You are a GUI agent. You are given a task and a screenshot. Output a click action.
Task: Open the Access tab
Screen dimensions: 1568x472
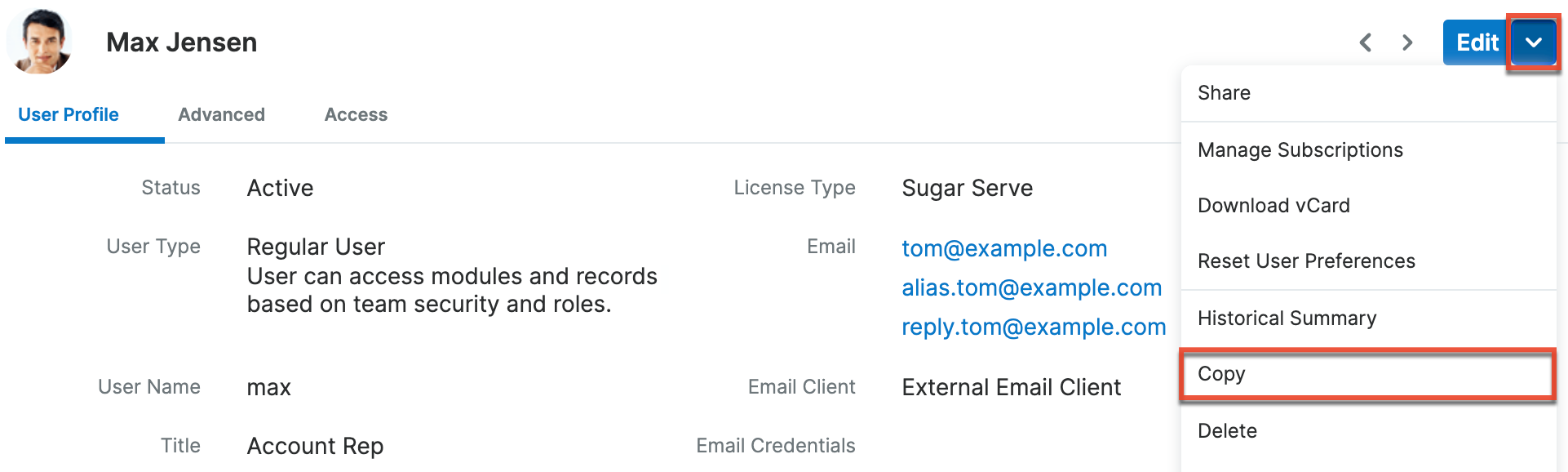coord(356,115)
